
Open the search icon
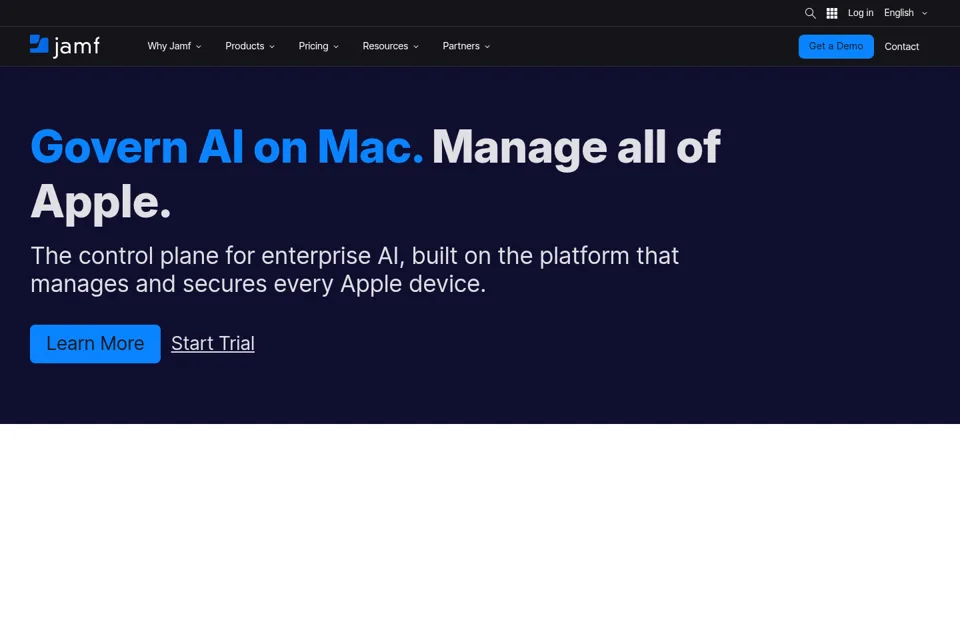810,13
